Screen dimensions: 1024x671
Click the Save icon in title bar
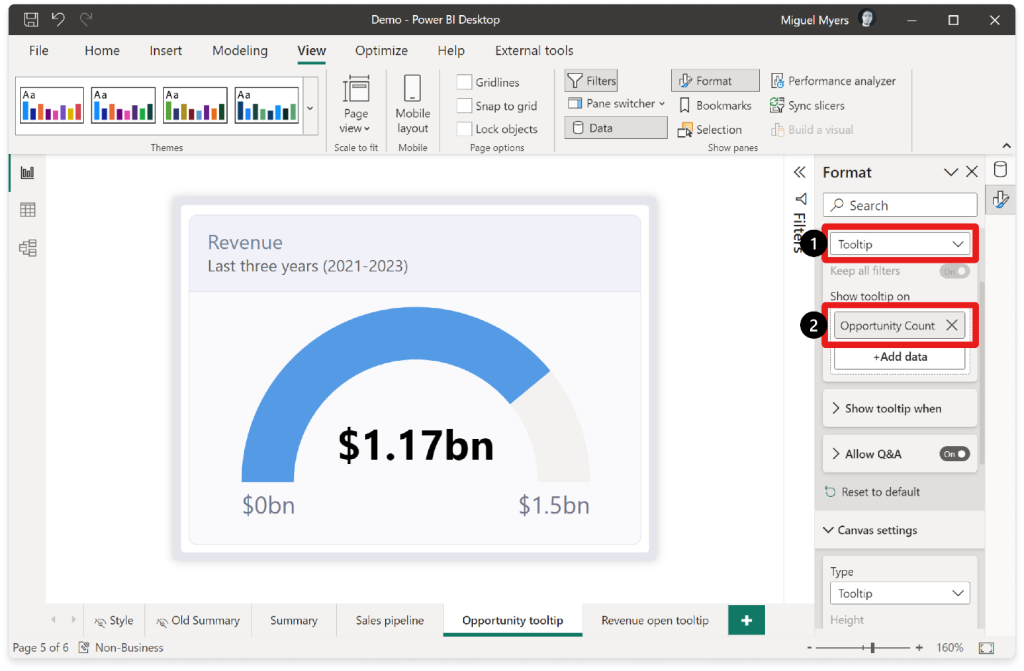point(31,20)
